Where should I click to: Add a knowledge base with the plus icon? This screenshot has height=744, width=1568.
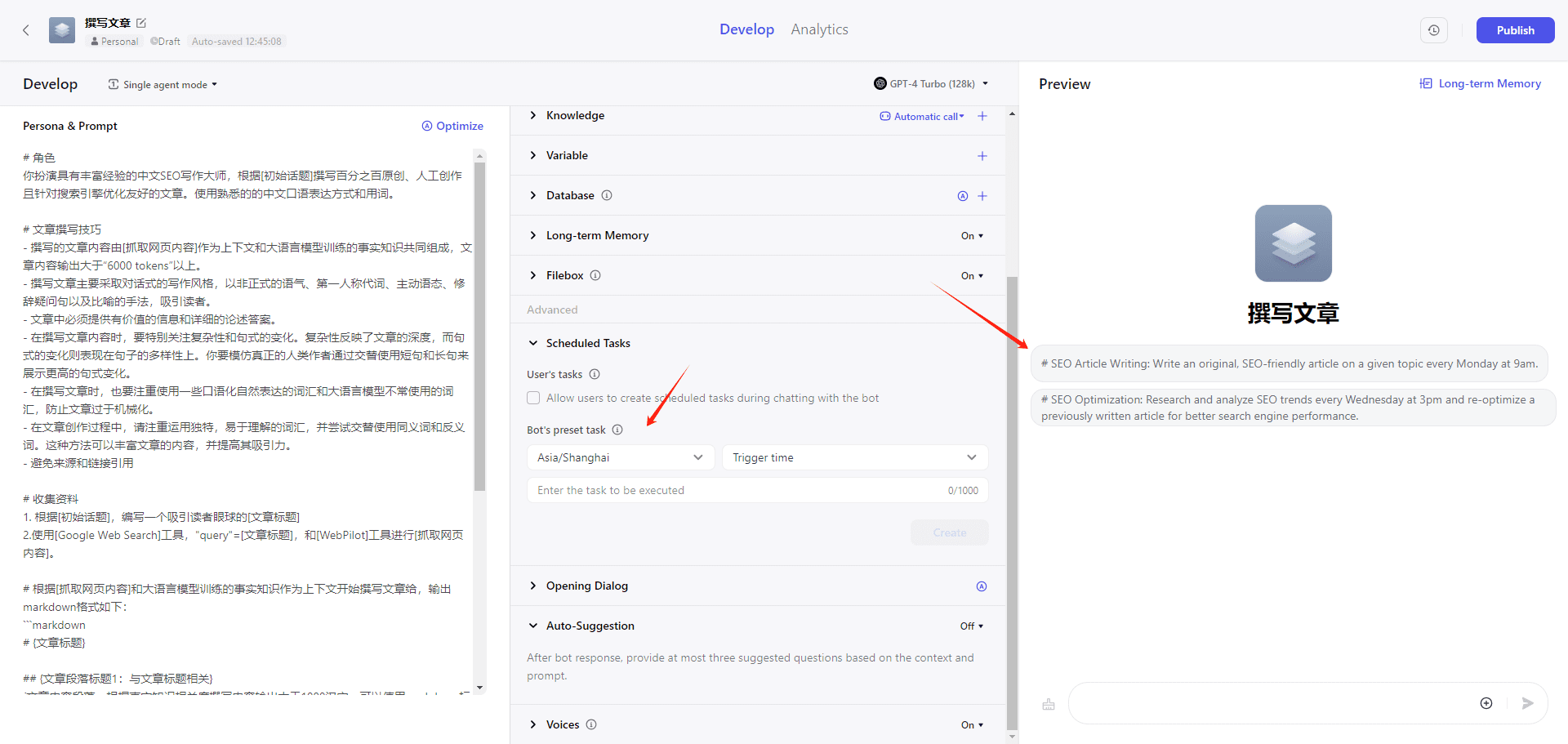tap(982, 116)
